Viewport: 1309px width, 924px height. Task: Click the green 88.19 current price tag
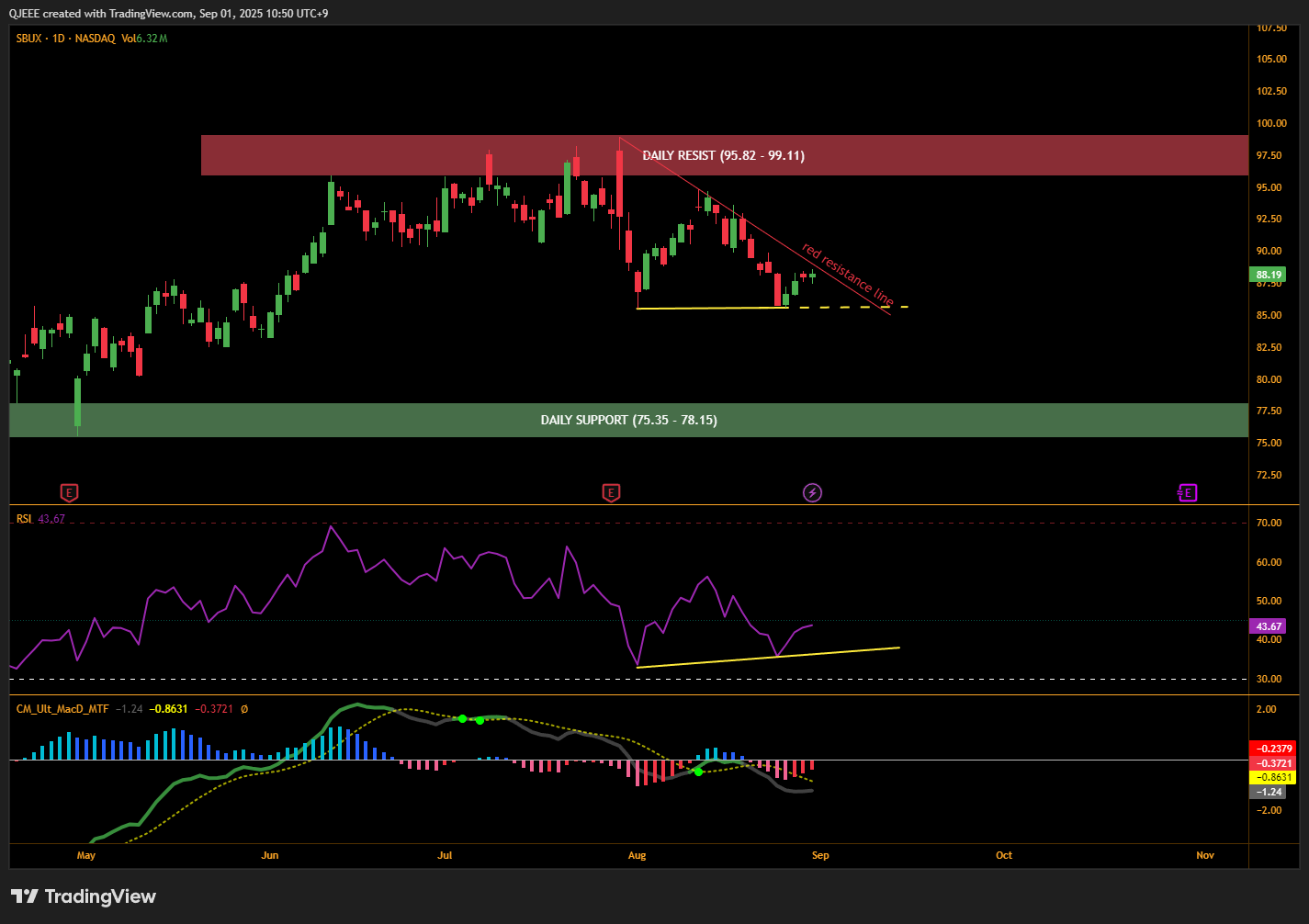(1269, 275)
